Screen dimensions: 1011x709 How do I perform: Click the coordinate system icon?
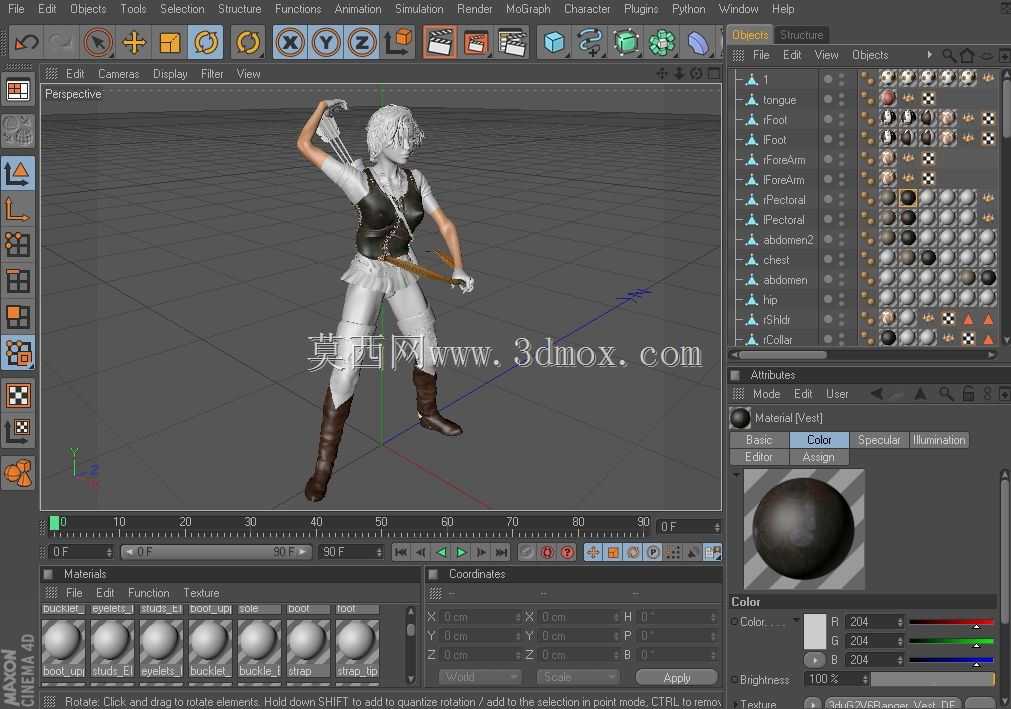pos(398,43)
